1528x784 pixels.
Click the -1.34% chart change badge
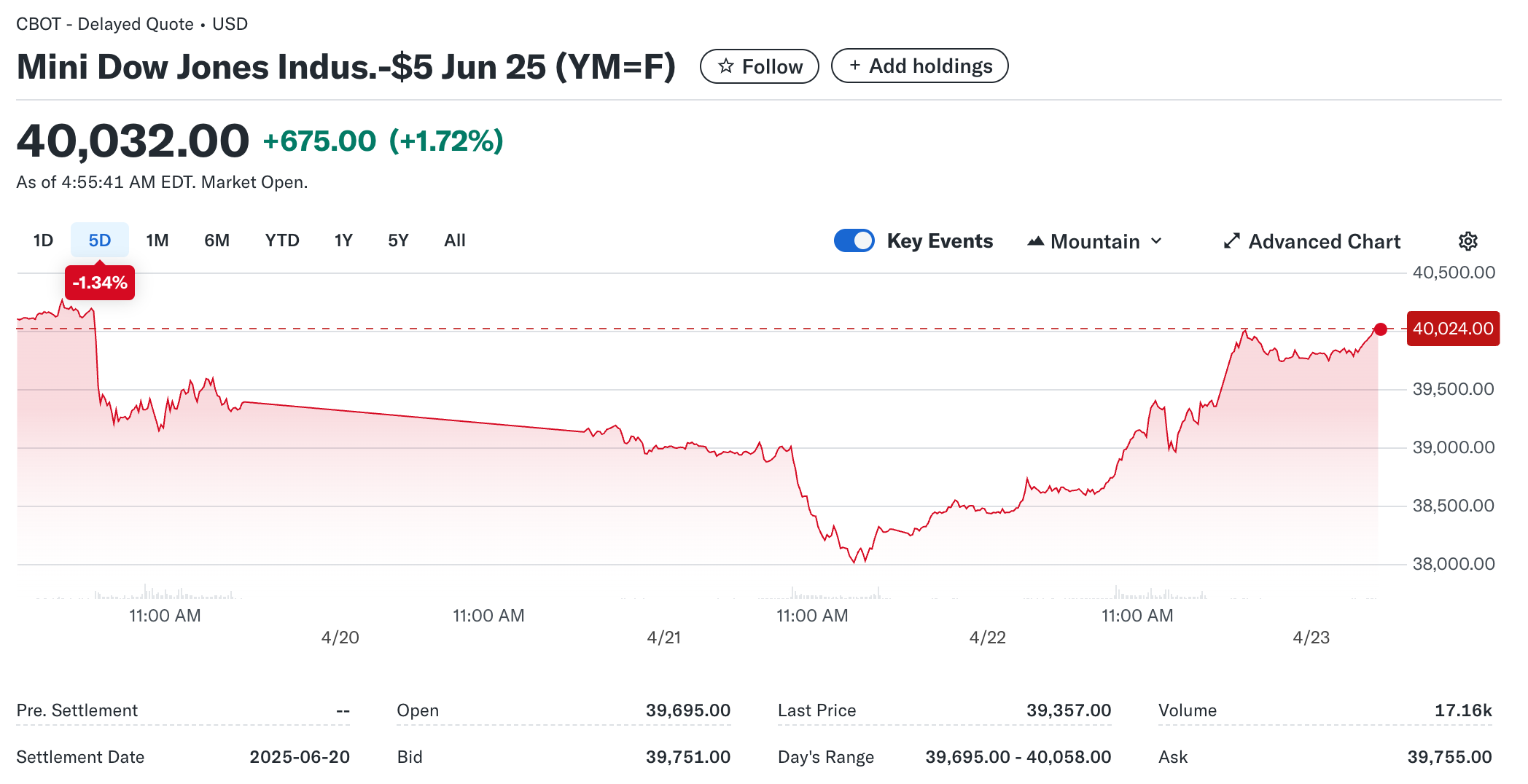[x=100, y=283]
